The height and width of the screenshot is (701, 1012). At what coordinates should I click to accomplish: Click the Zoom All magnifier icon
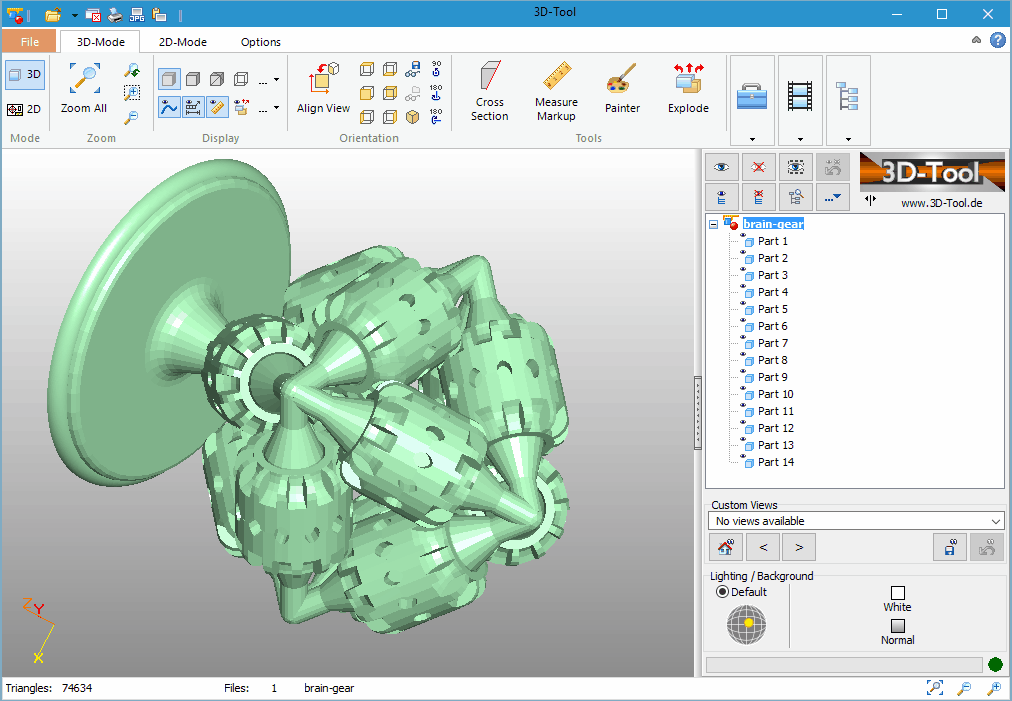[85, 78]
